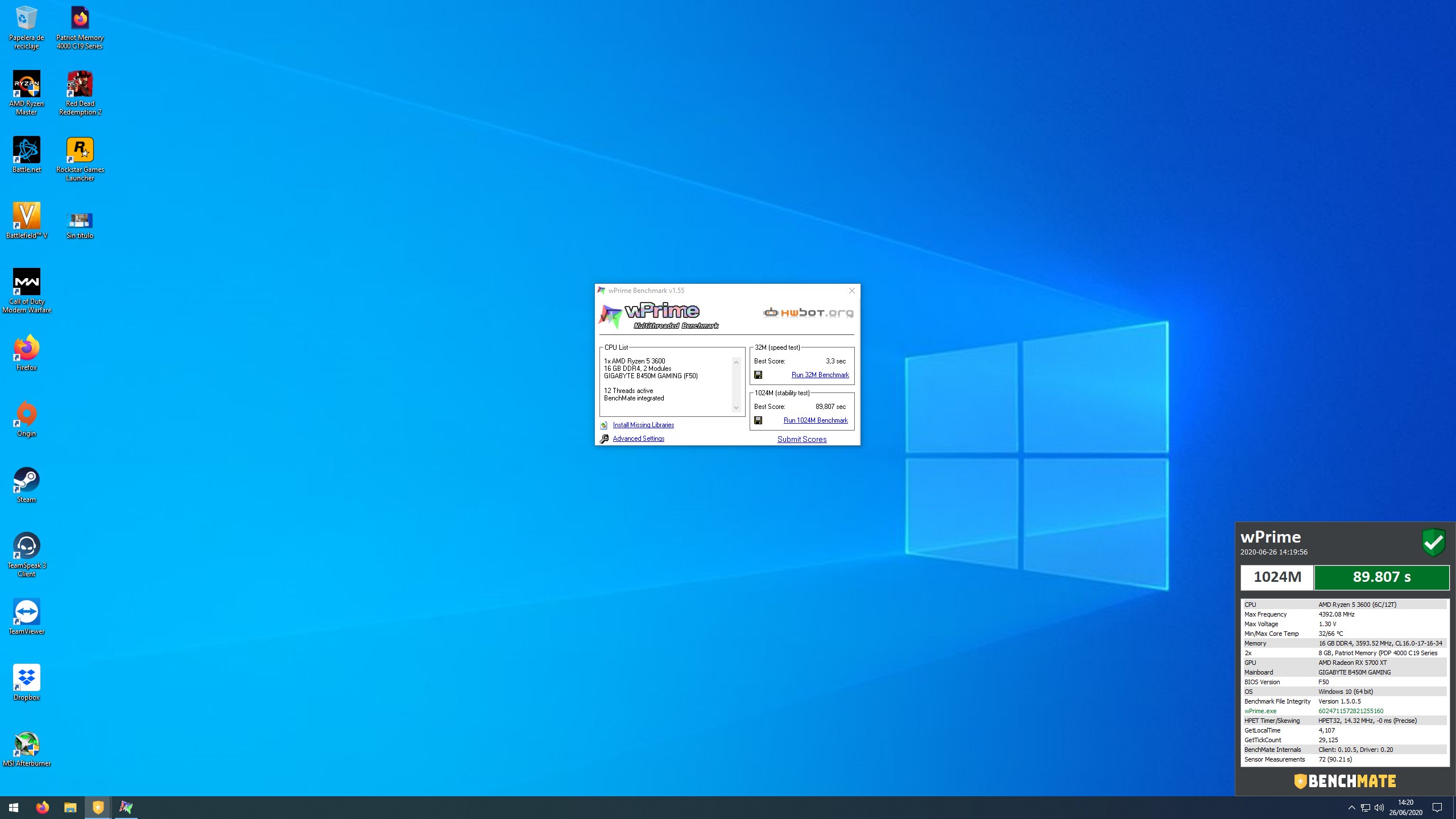The height and width of the screenshot is (819, 1456).
Task: Open File Explorer from the taskbar
Action: coord(70,808)
